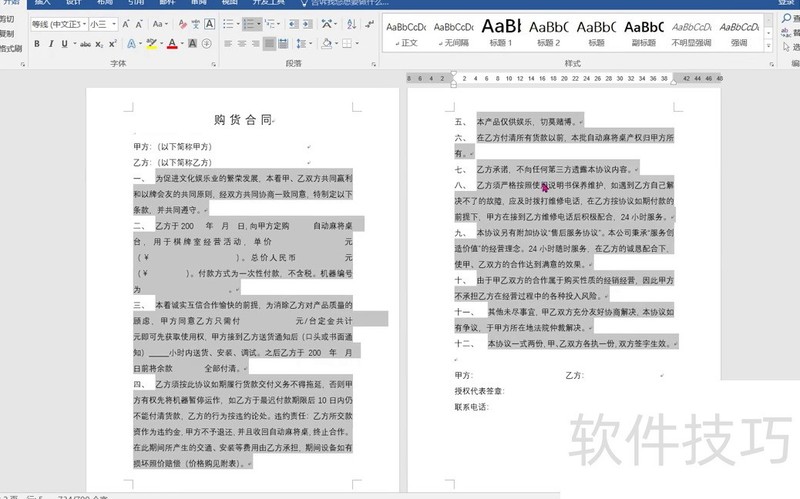
Task: Apply bullet list formatting
Action: [228, 24]
